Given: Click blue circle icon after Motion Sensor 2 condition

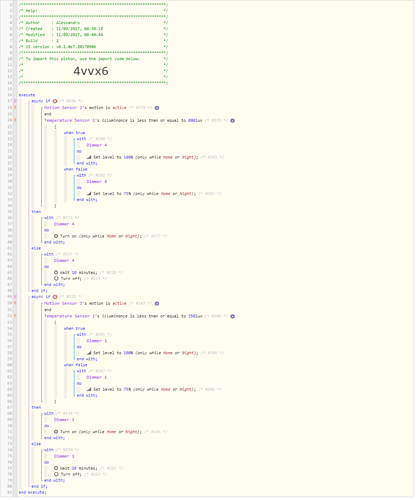Looking at the screenshot, I should [157, 108].
